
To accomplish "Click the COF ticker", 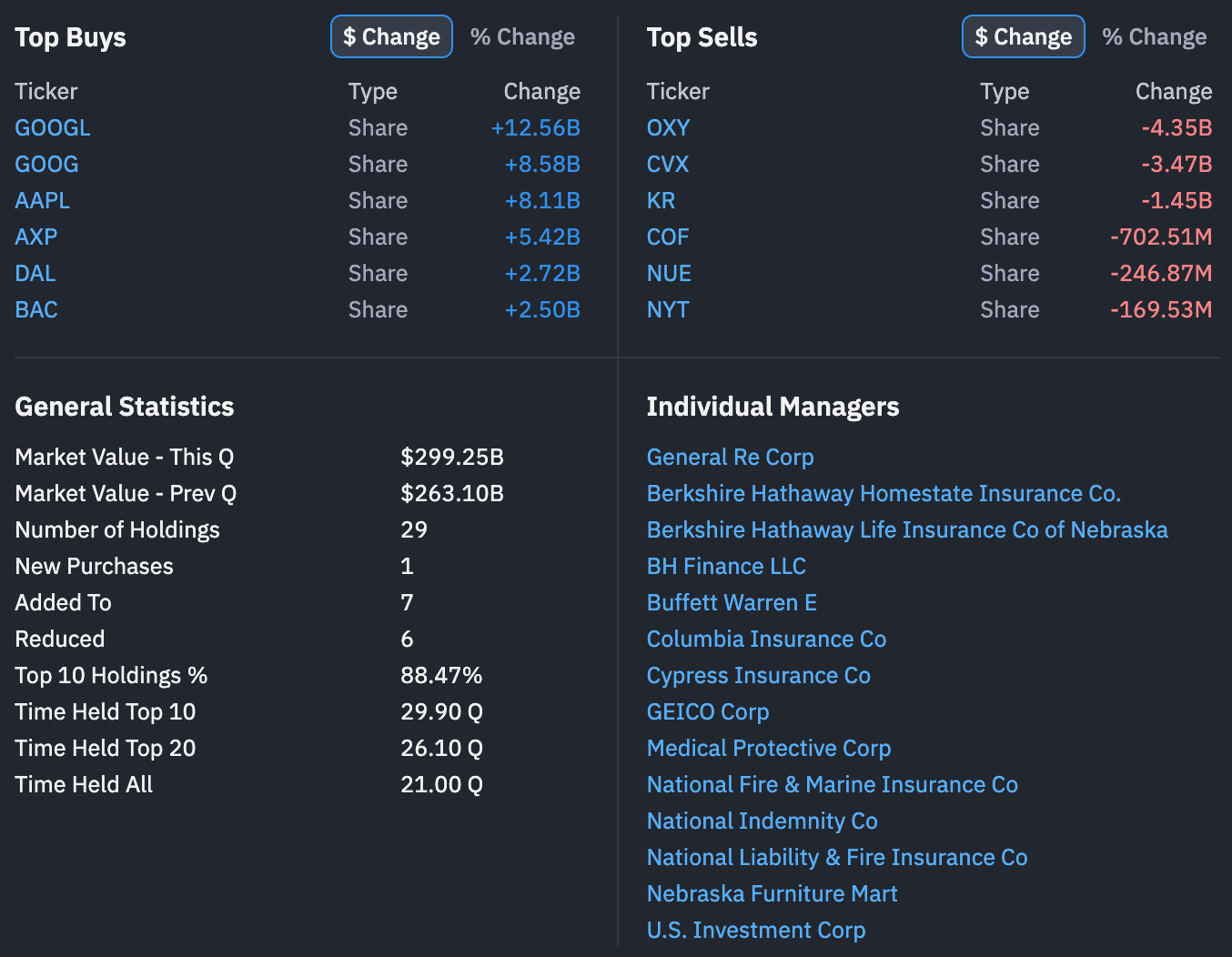I will click(x=668, y=237).
